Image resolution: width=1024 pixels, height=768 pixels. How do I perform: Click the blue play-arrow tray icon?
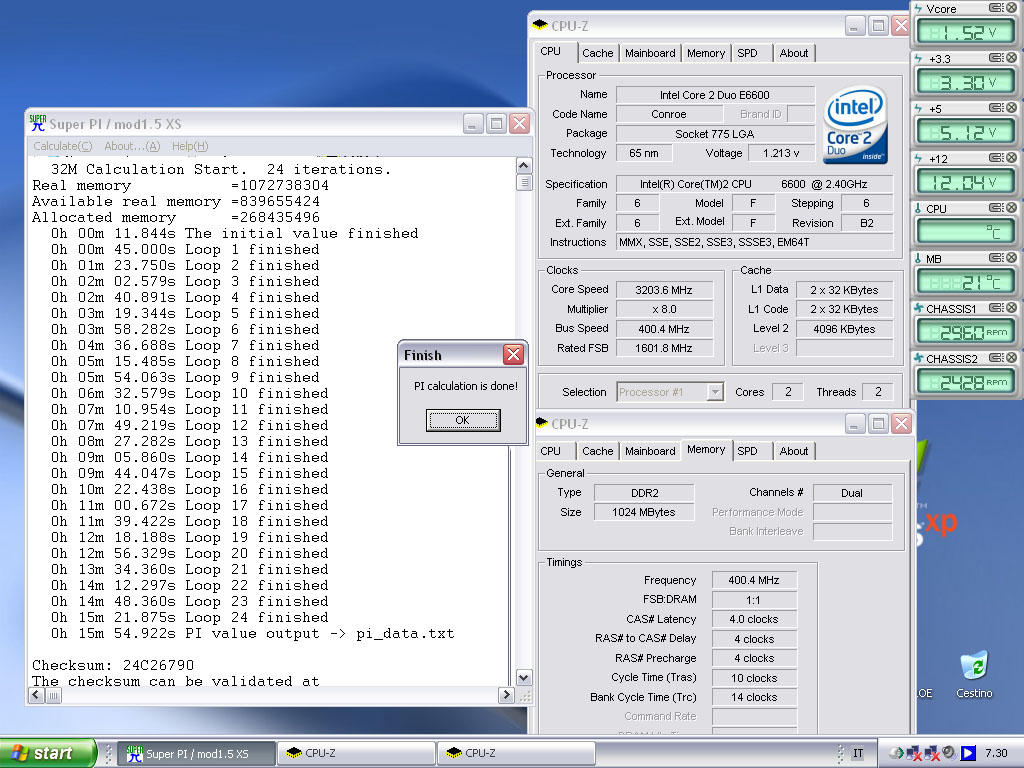point(968,753)
